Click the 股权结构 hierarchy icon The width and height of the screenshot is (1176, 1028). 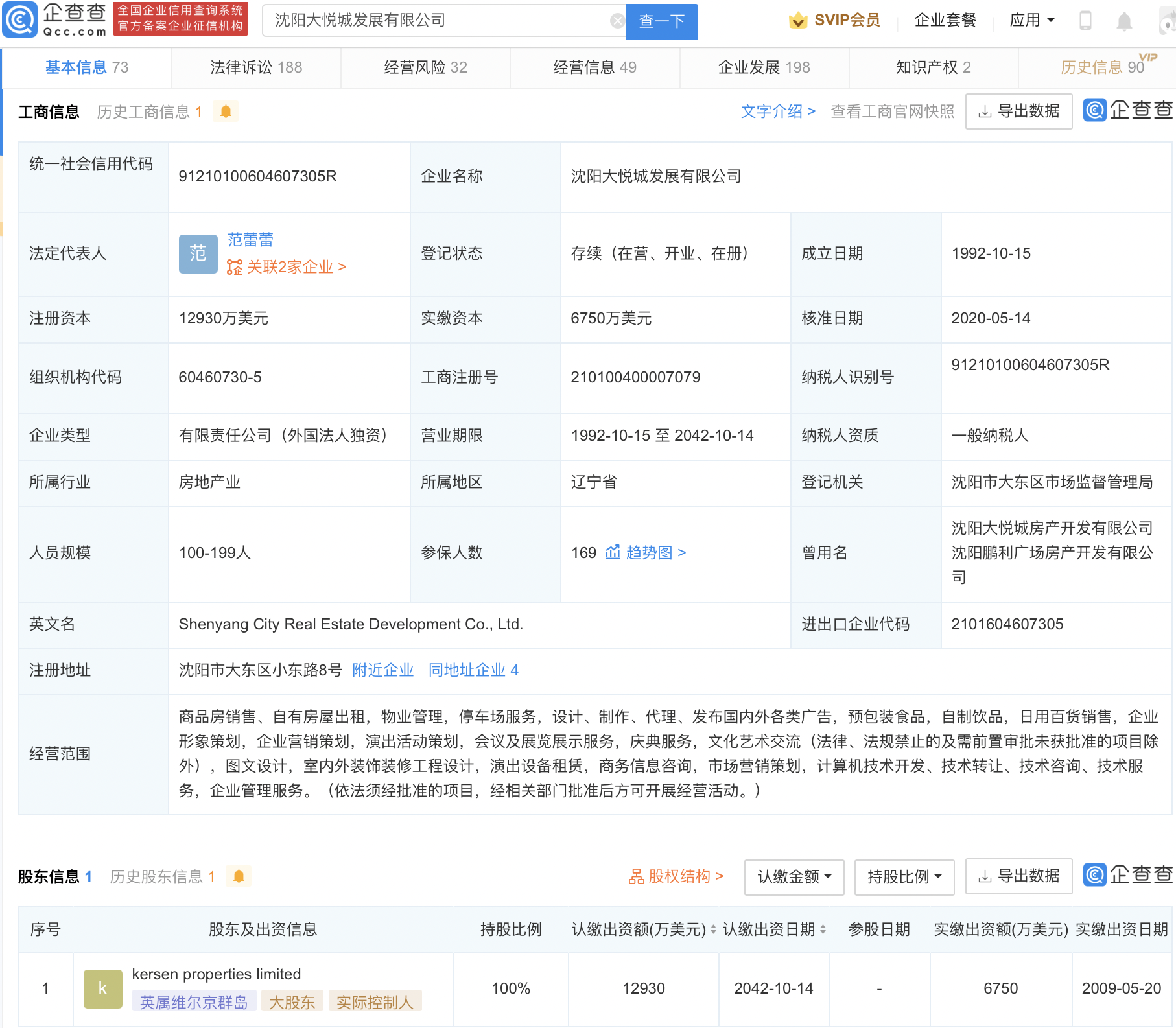pyautogui.click(x=636, y=876)
